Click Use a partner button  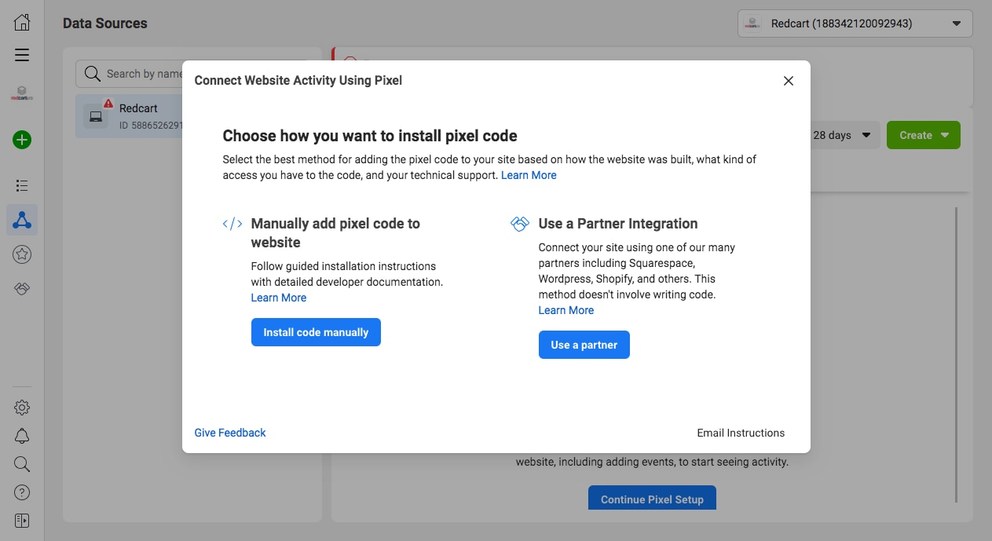pyautogui.click(x=584, y=345)
